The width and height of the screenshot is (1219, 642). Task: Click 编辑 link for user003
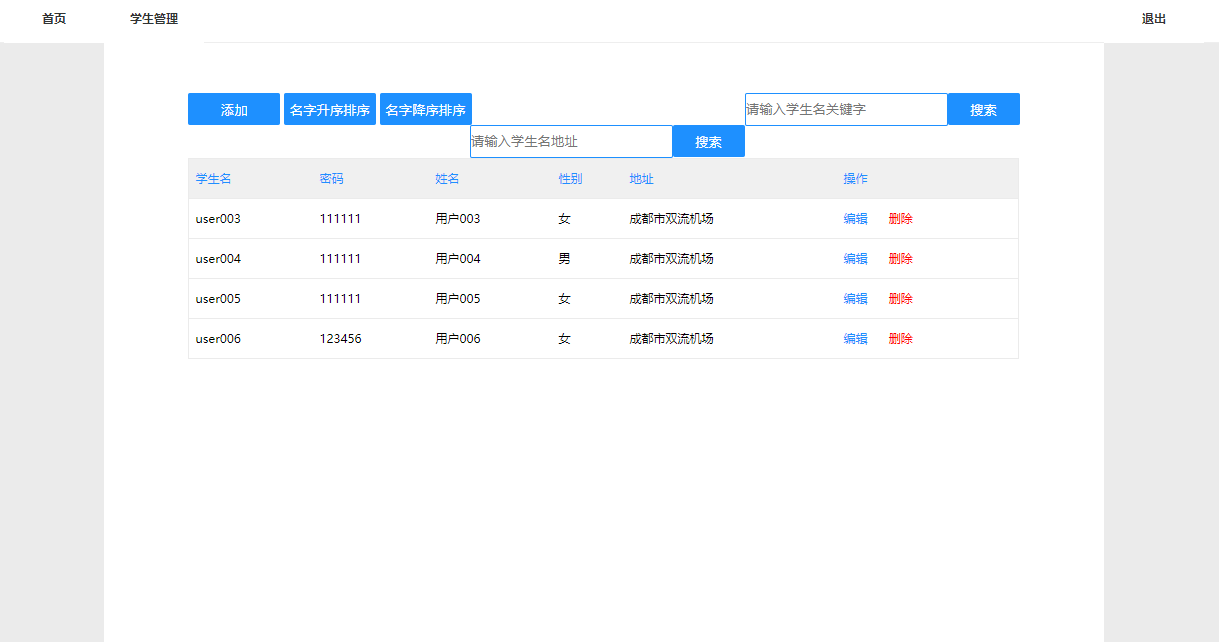tap(856, 217)
